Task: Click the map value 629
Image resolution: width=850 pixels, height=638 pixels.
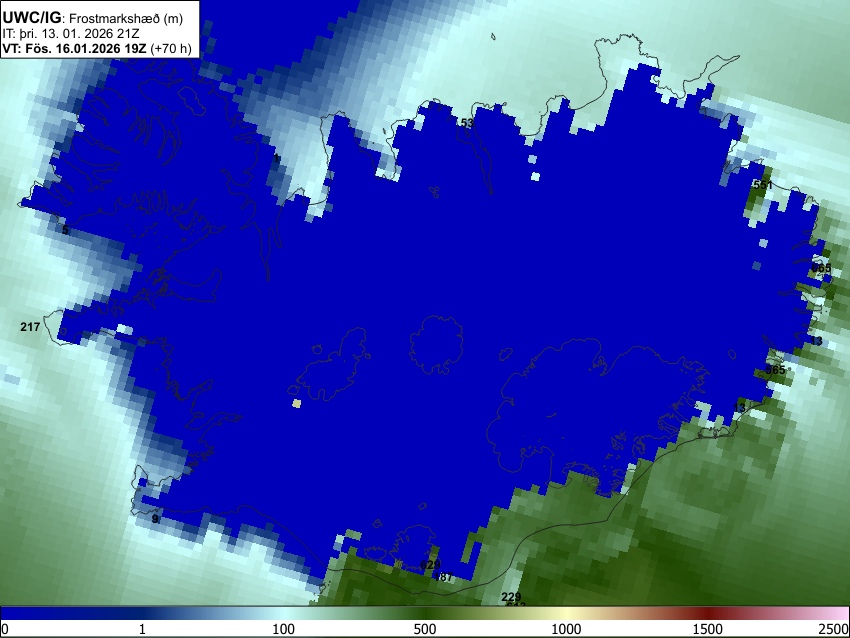Action: point(430,565)
